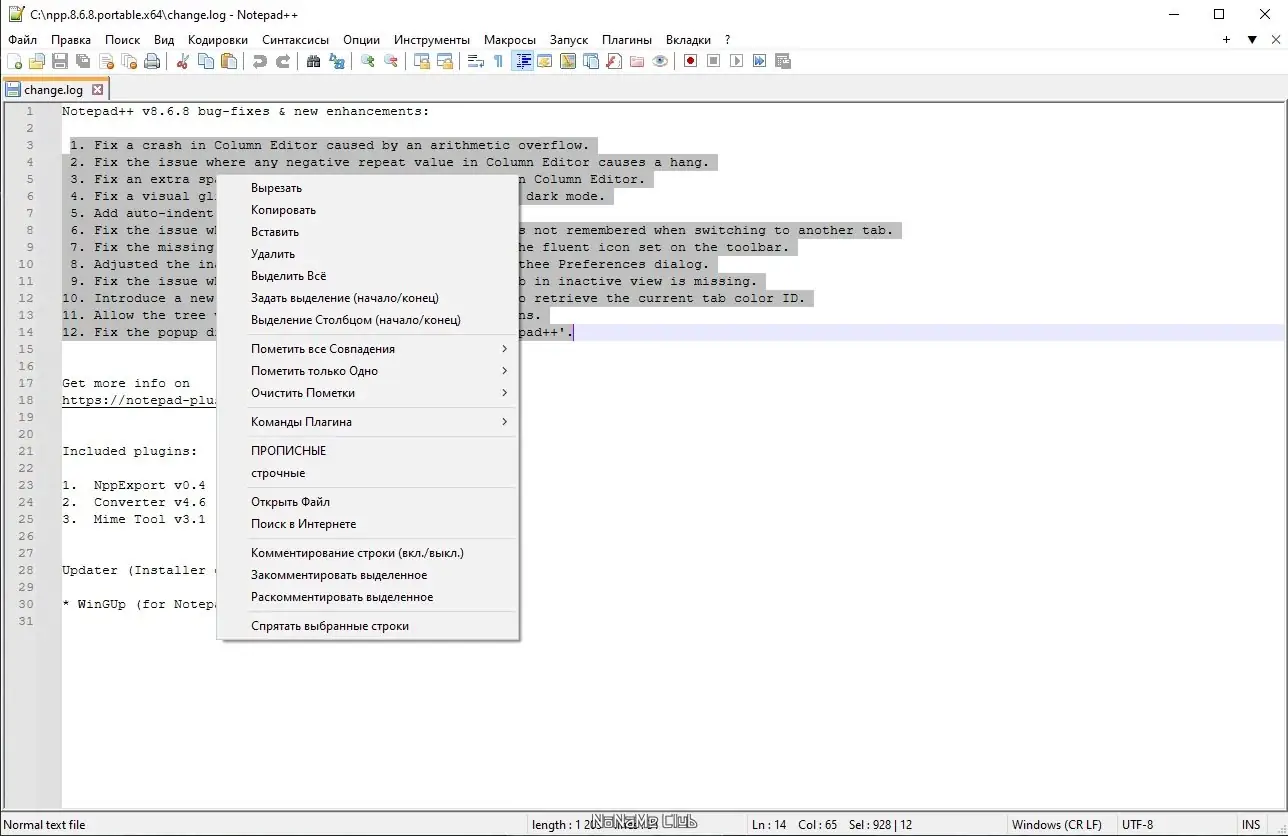The height and width of the screenshot is (836, 1288).
Task: Select the change.log tab
Action: (54, 90)
